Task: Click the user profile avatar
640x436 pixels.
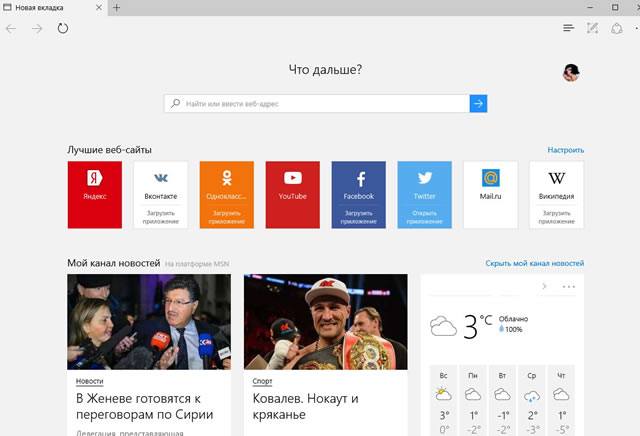Action: point(571,72)
